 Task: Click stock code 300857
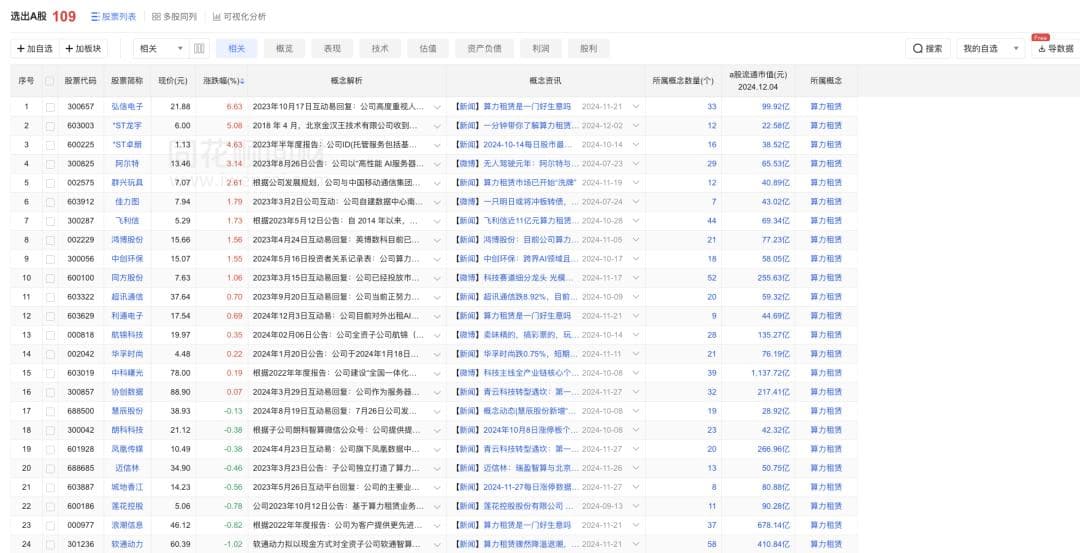click(80, 391)
